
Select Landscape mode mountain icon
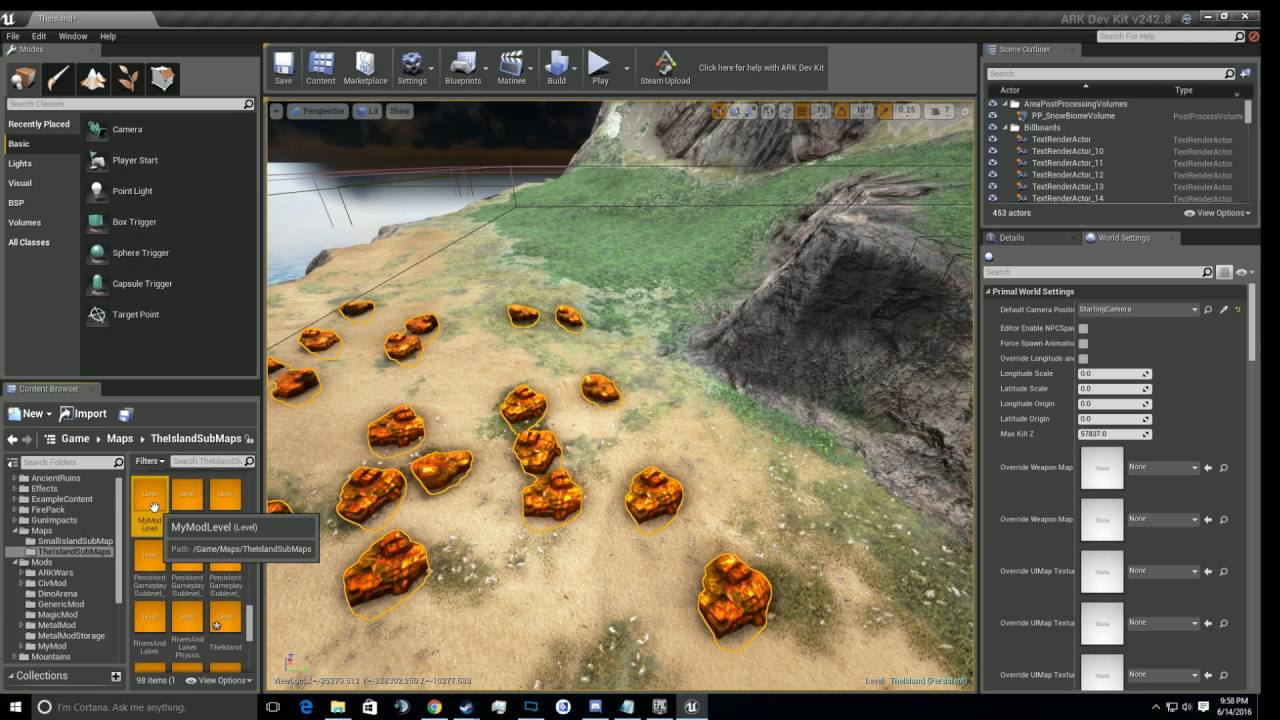click(93, 78)
